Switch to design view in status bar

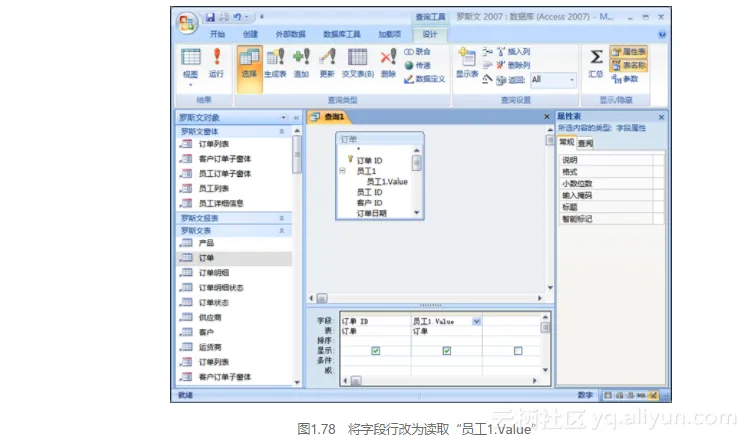click(x=653, y=395)
